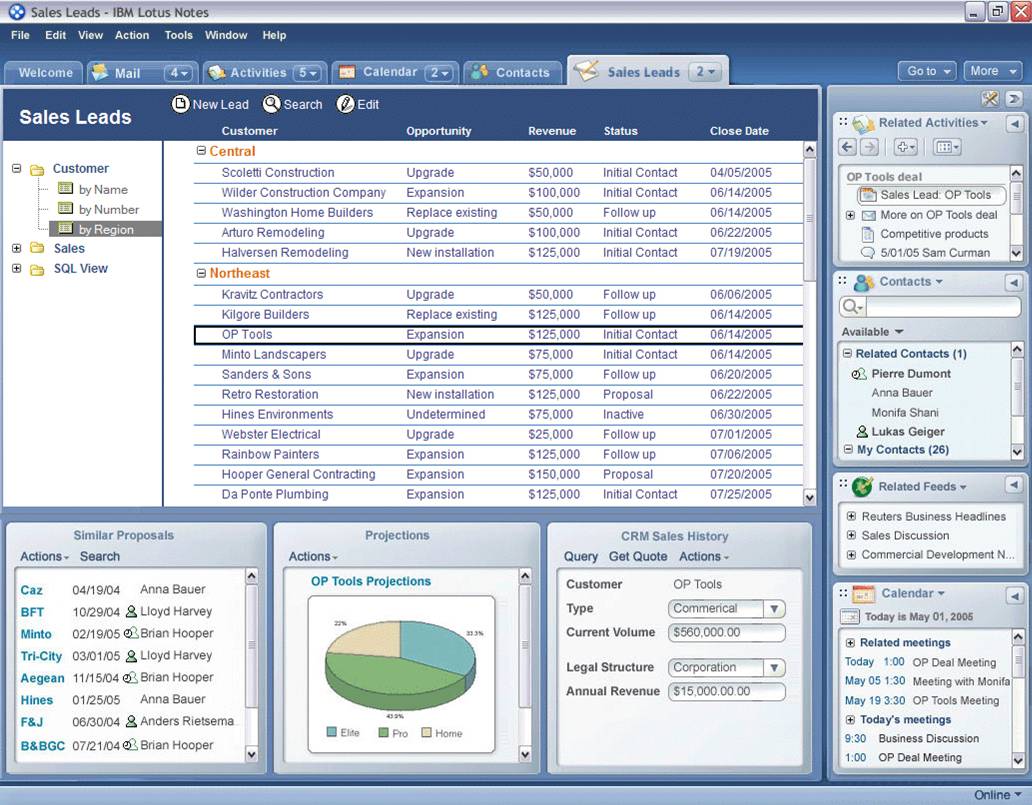1032x805 pixels.
Task: Click the New Lead icon
Action: (x=181, y=104)
